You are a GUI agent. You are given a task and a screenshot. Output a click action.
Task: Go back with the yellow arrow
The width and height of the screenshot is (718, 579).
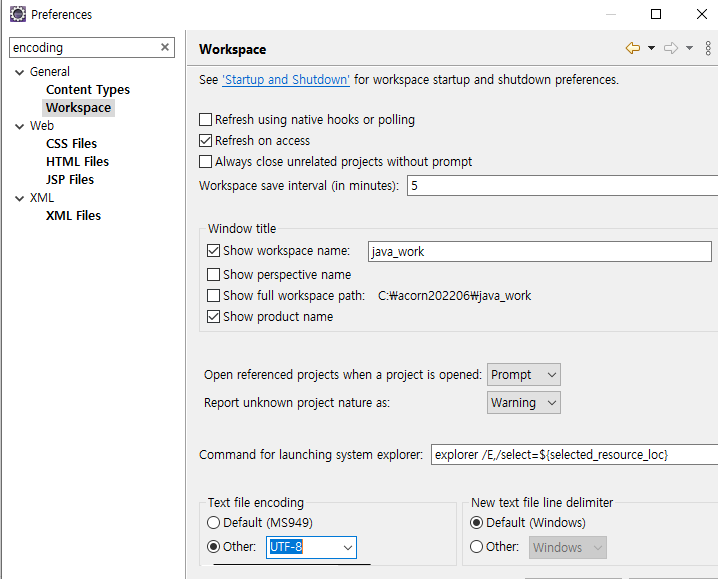tap(633, 48)
